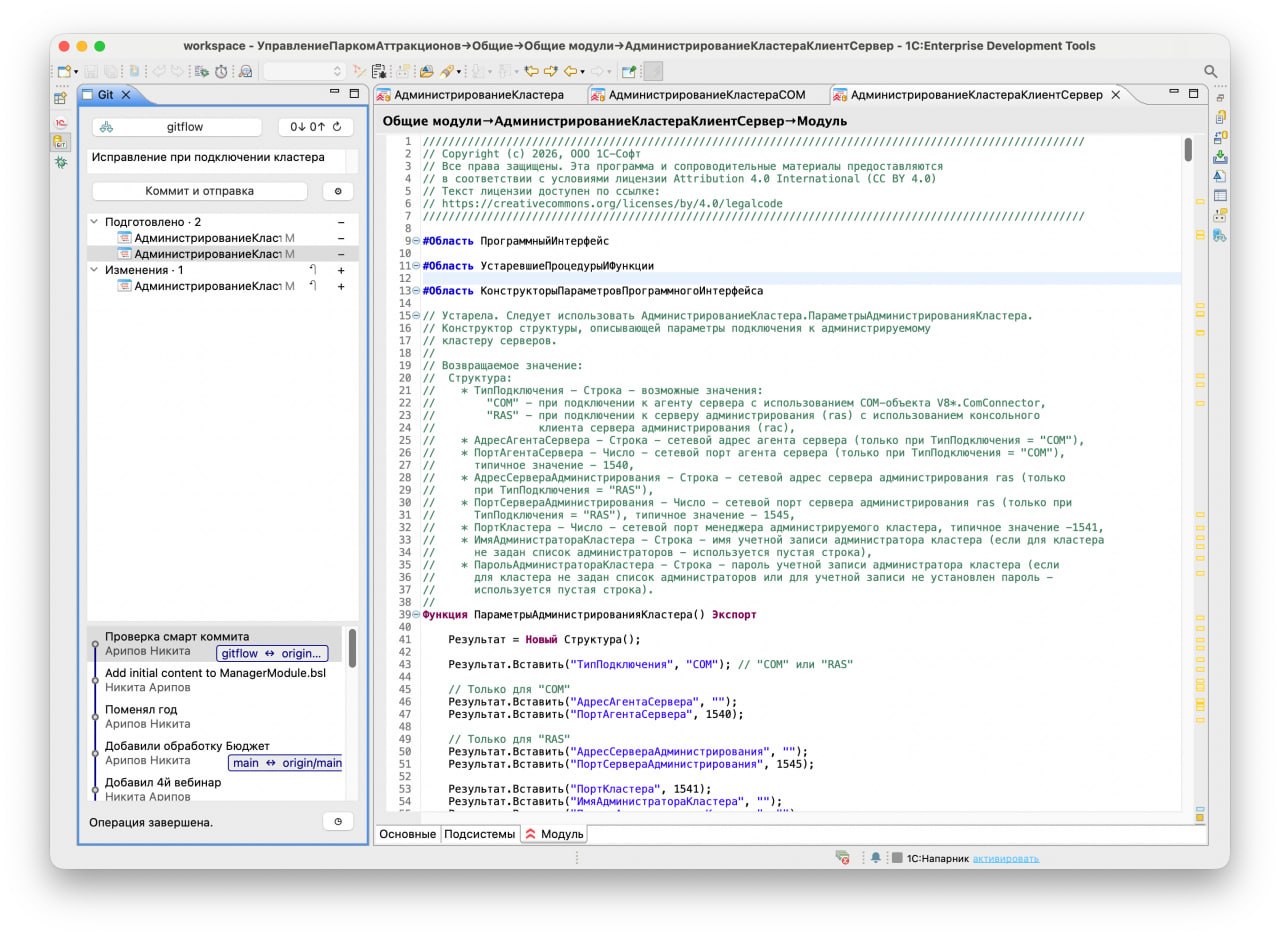Open the table view icon in right trim
The height and width of the screenshot is (935, 1280).
1220,196
